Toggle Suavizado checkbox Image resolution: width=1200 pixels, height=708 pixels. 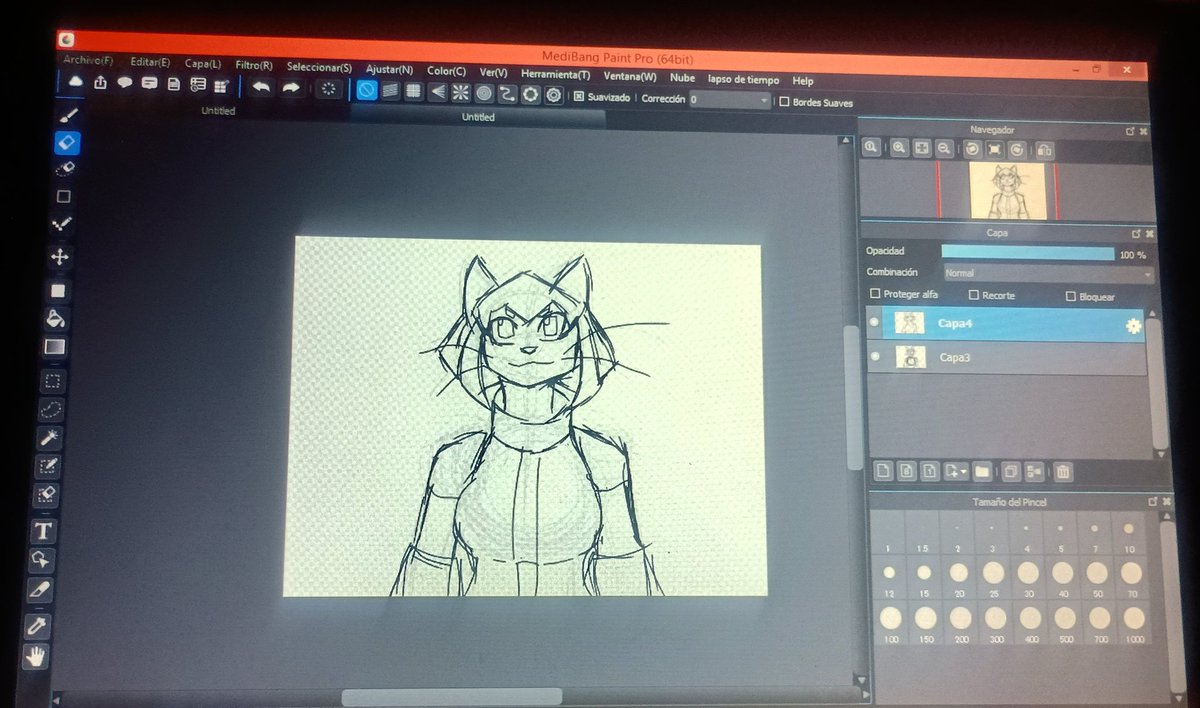[x=579, y=97]
